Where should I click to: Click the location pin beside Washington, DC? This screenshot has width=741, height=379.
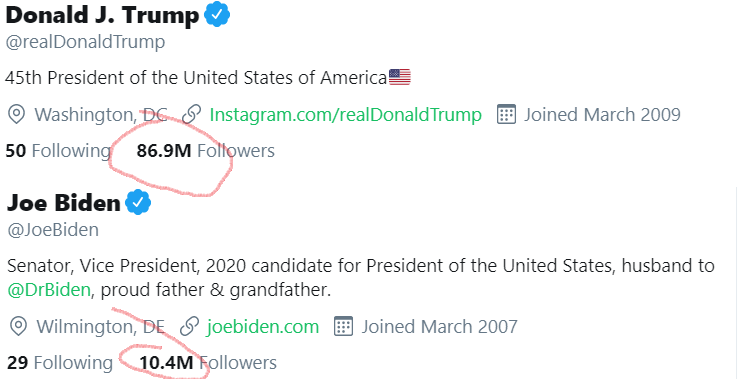click(x=17, y=115)
